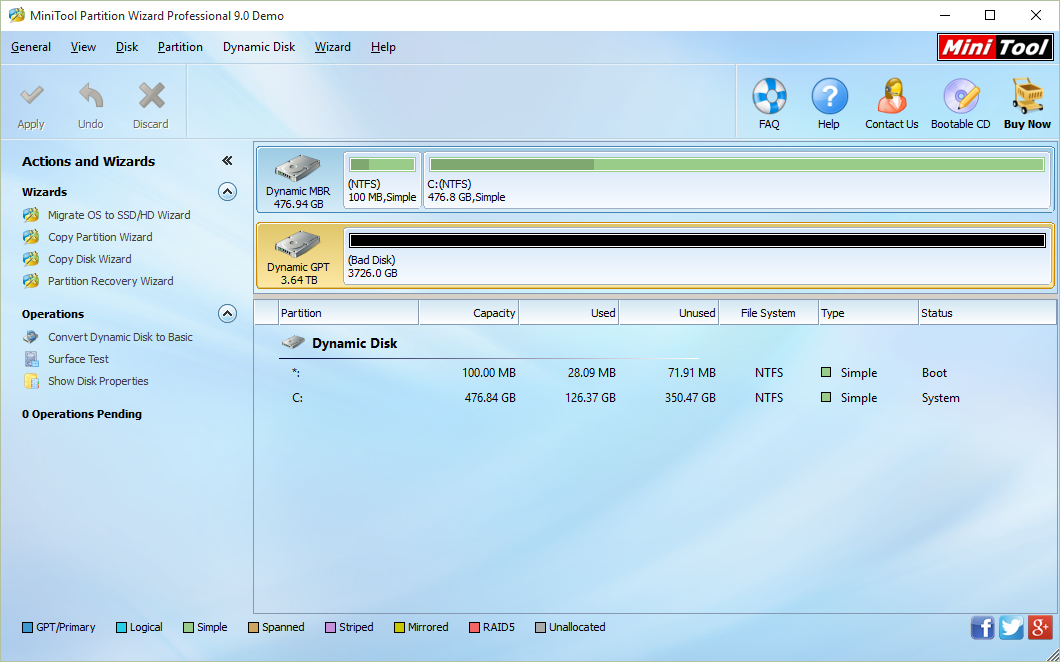Click the Buy Now shopping cart
The image size is (1060, 662).
1027,96
